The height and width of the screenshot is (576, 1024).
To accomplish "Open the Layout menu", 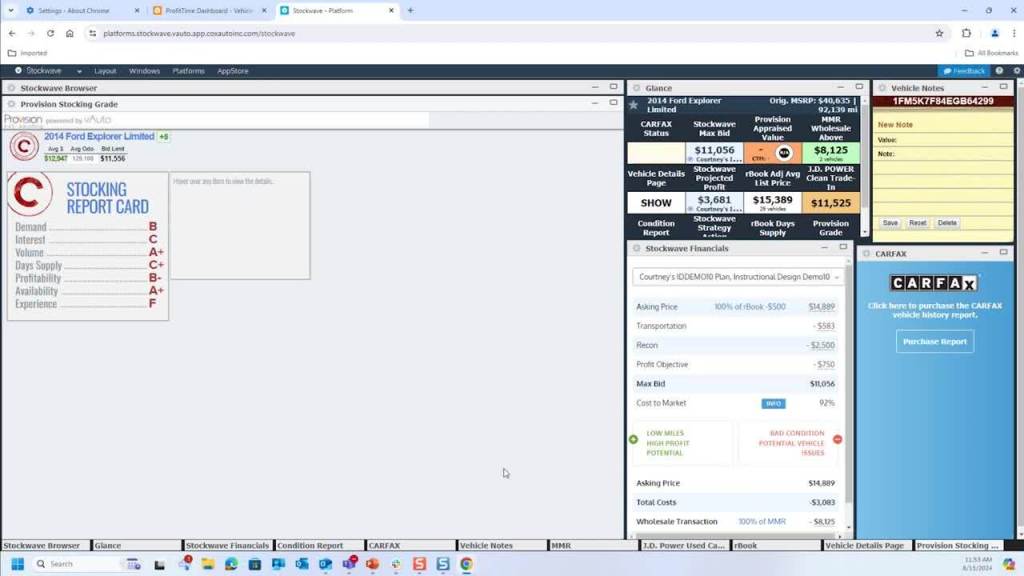I will (x=105, y=71).
